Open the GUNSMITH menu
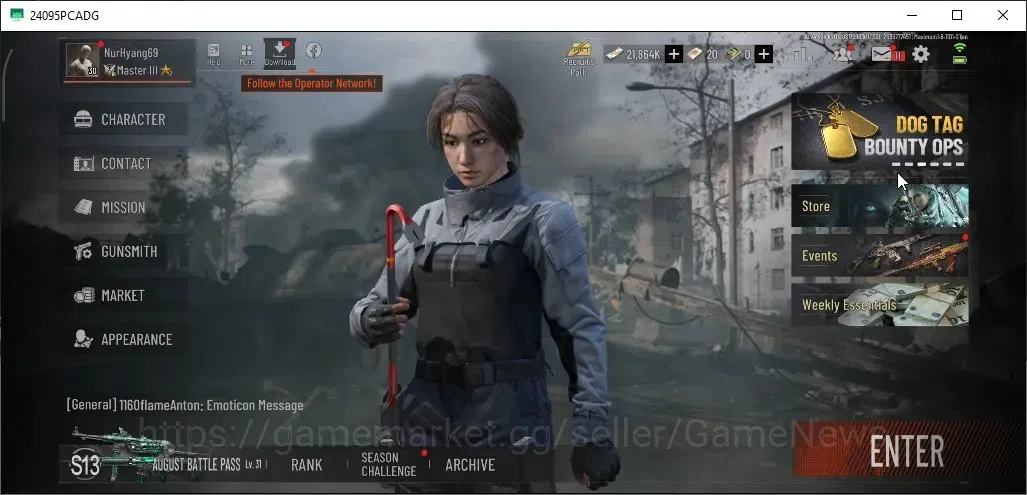 click(124, 251)
